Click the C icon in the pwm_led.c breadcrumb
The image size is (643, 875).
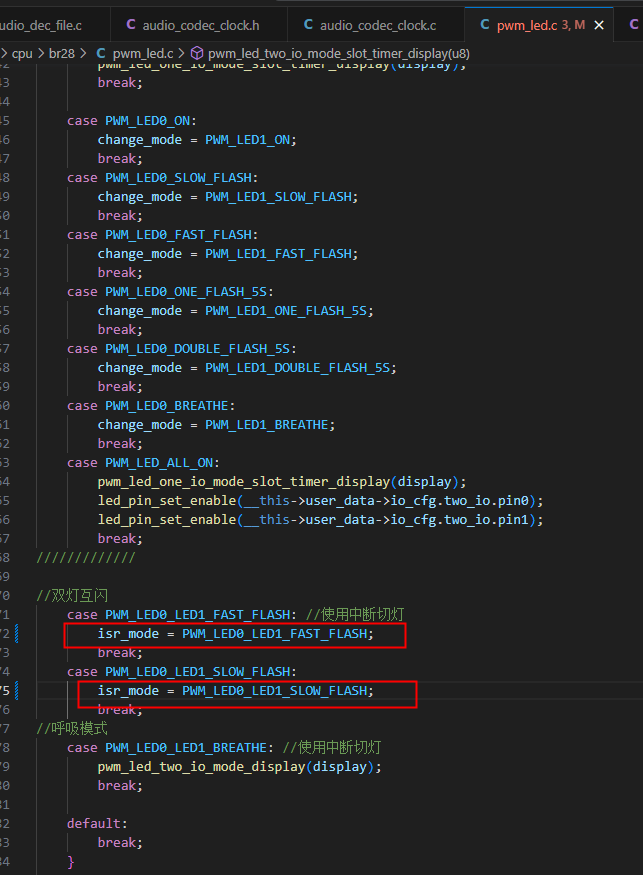point(101,54)
